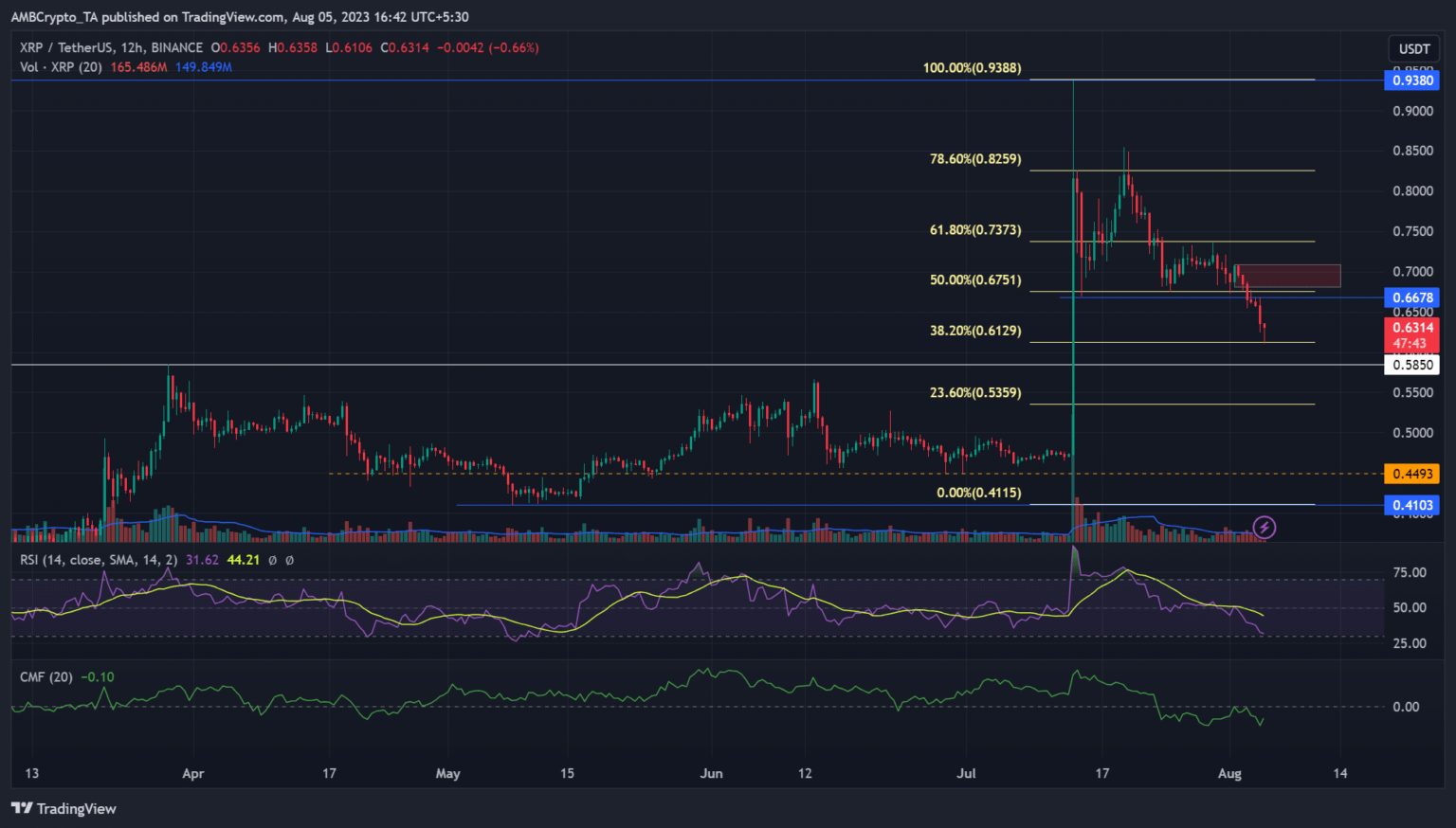The height and width of the screenshot is (828, 1456).
Task: Click the TradingView logo at bottom left
Action: coord(64,808)
